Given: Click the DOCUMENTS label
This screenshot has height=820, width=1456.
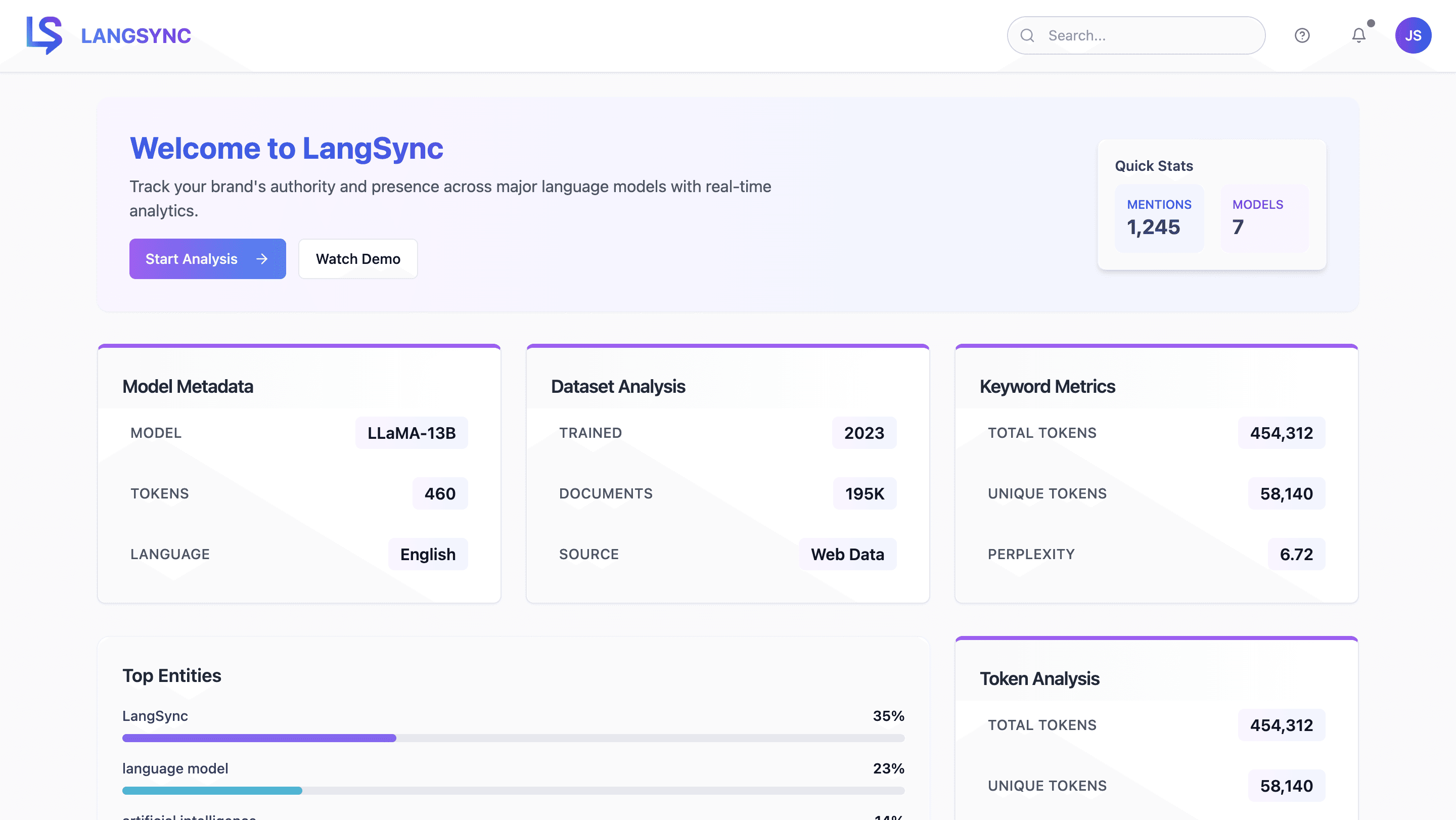Looking at the screenshot, I should tap(605, 494).
